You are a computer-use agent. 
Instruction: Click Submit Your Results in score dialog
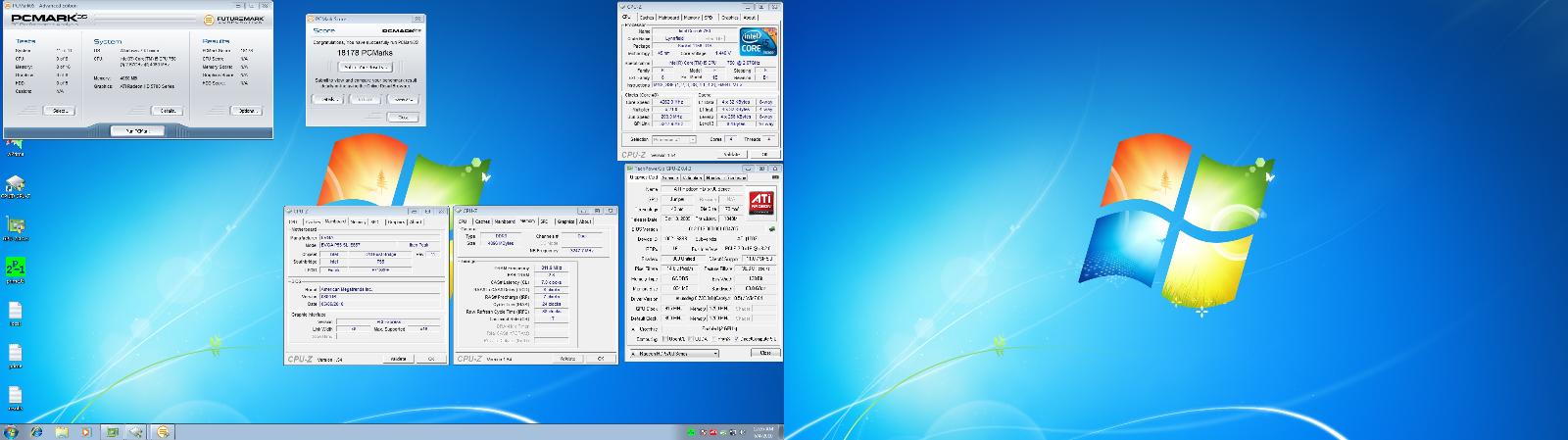click(x=366, y=67)
